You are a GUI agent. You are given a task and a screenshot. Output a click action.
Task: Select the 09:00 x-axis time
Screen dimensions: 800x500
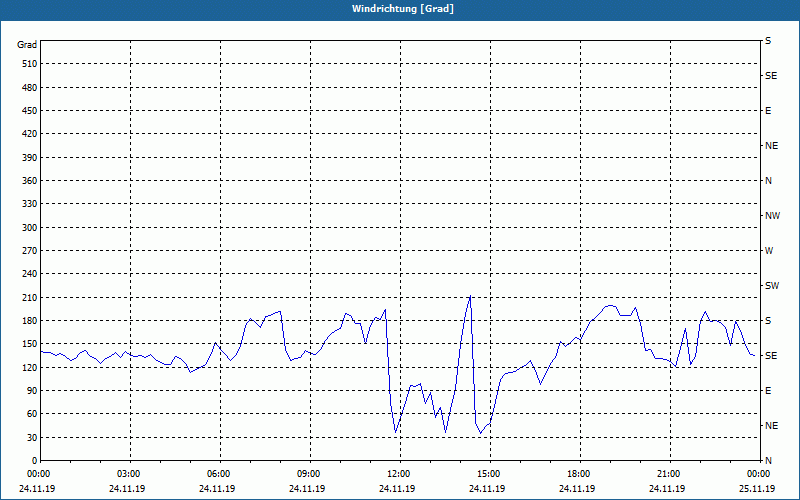coord(309,474)
